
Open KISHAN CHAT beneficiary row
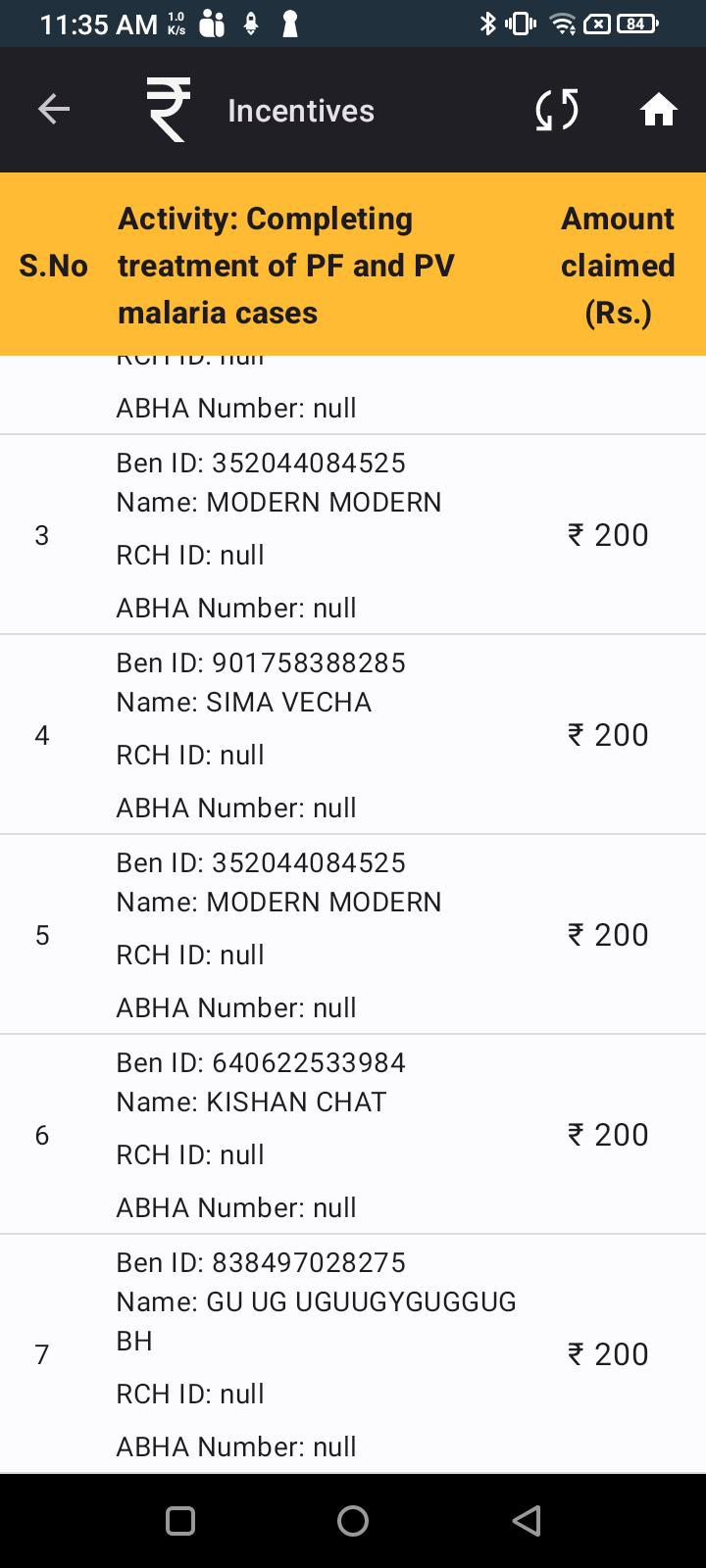point(353,1135)
